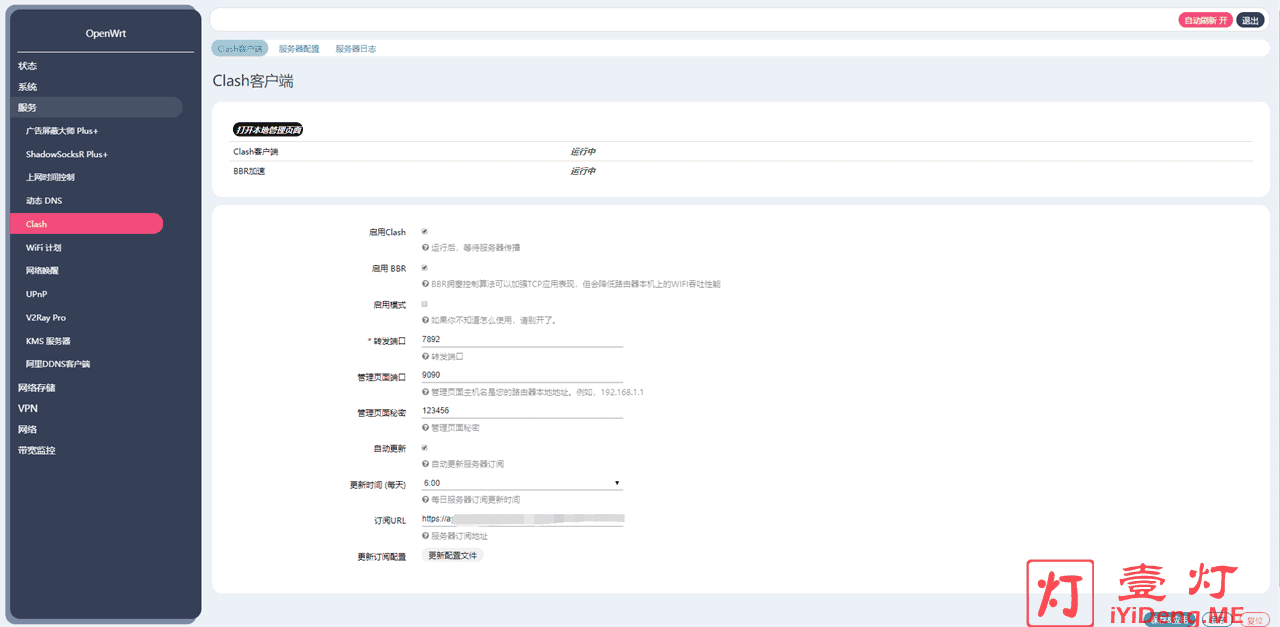
Task: Select the Clash sidebar item
Action: [x=86, y=224]
